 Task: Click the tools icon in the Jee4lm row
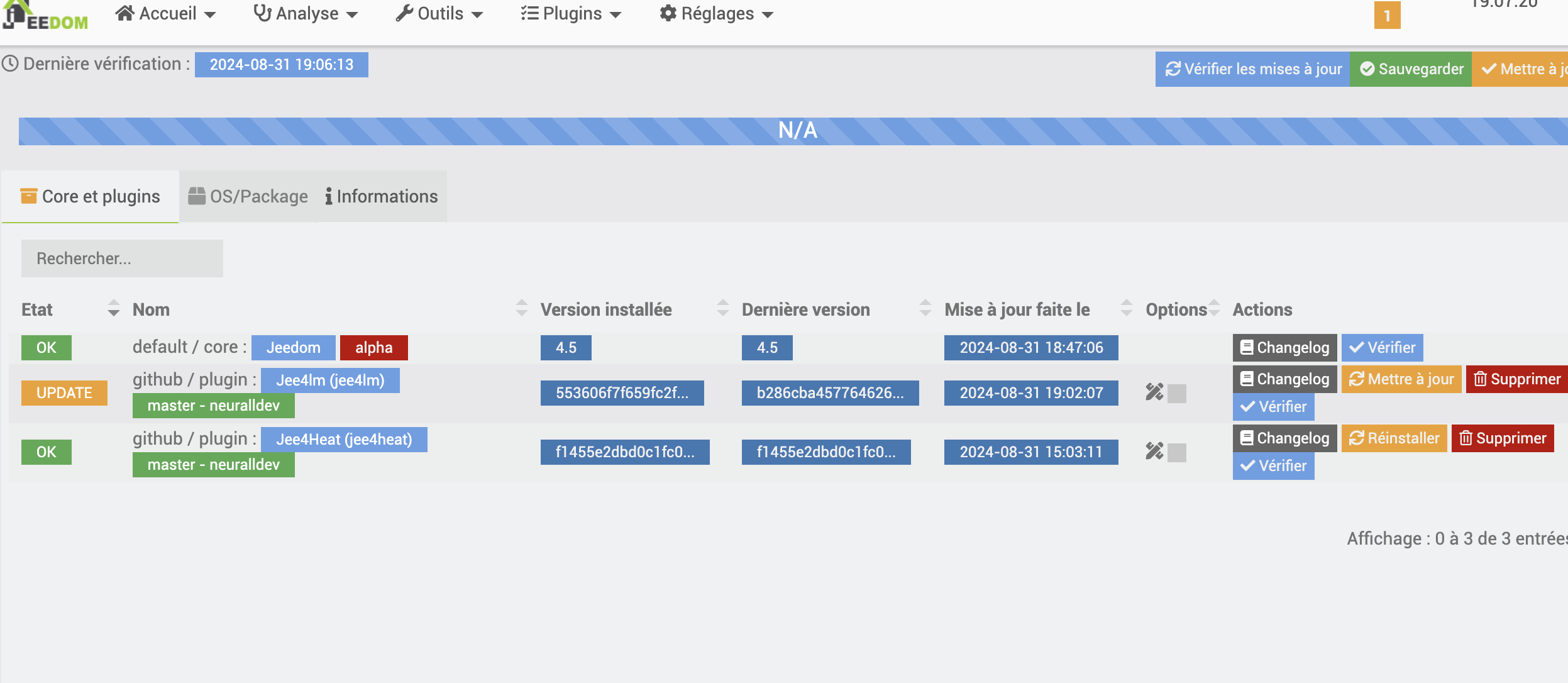point(1154,392)
